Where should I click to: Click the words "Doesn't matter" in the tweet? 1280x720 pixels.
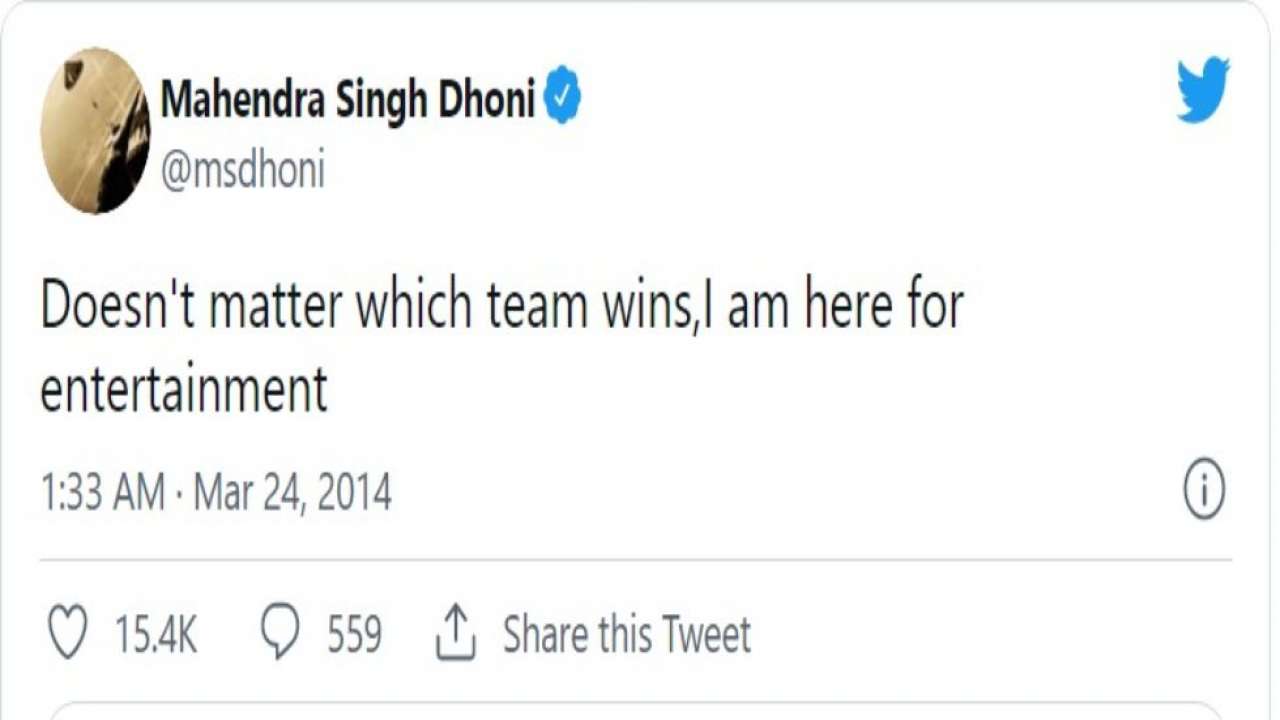pos(189,307)
